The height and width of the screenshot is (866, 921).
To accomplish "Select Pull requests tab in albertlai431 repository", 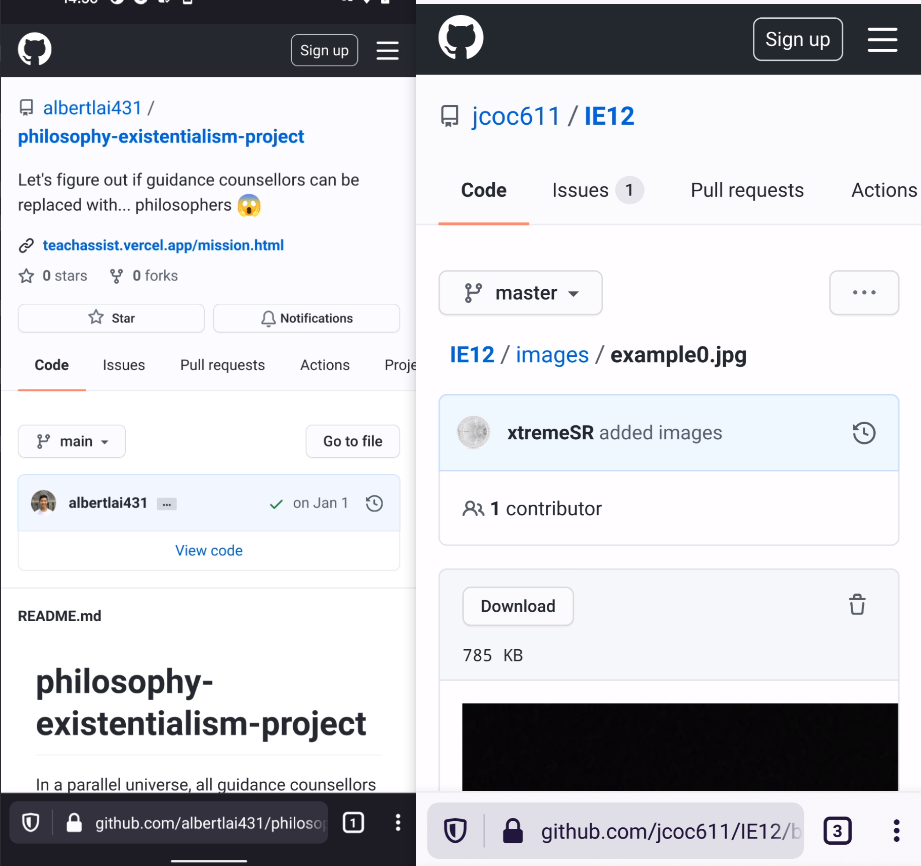I will 223,365.
